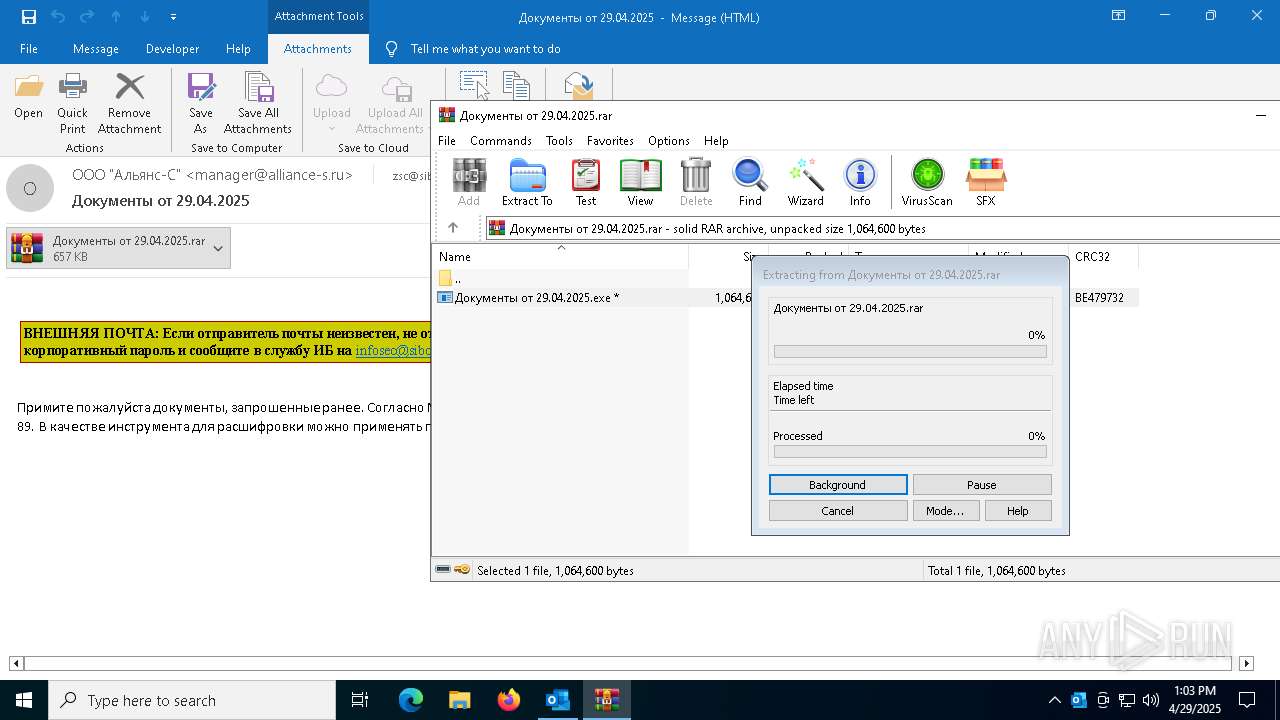This screenshot has width=1280, height=720.
Task: Open Quick Access Toolbar customize dropdown
Action: coord(173,16)
